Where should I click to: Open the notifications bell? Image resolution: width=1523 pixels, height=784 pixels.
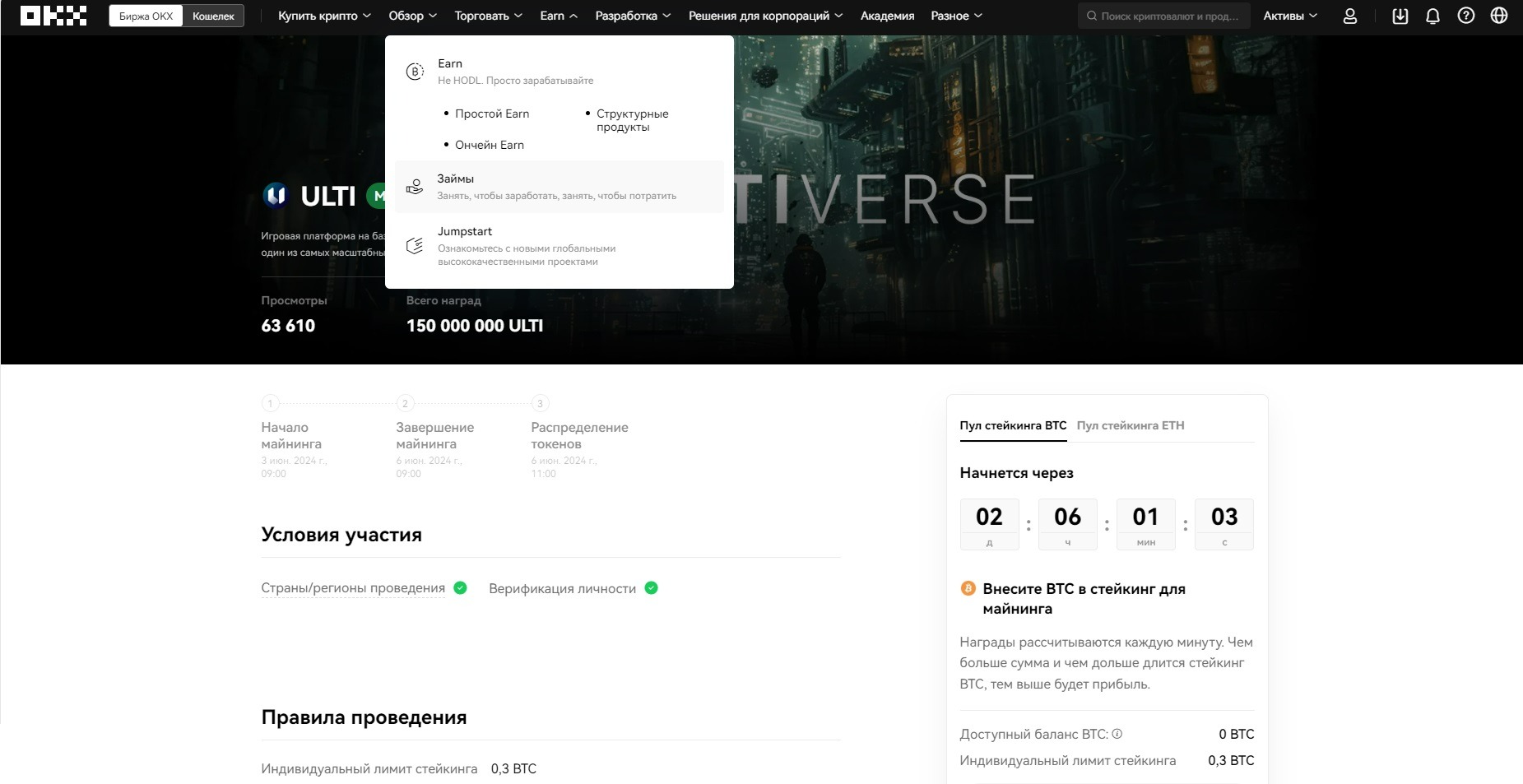(1433, 16)
